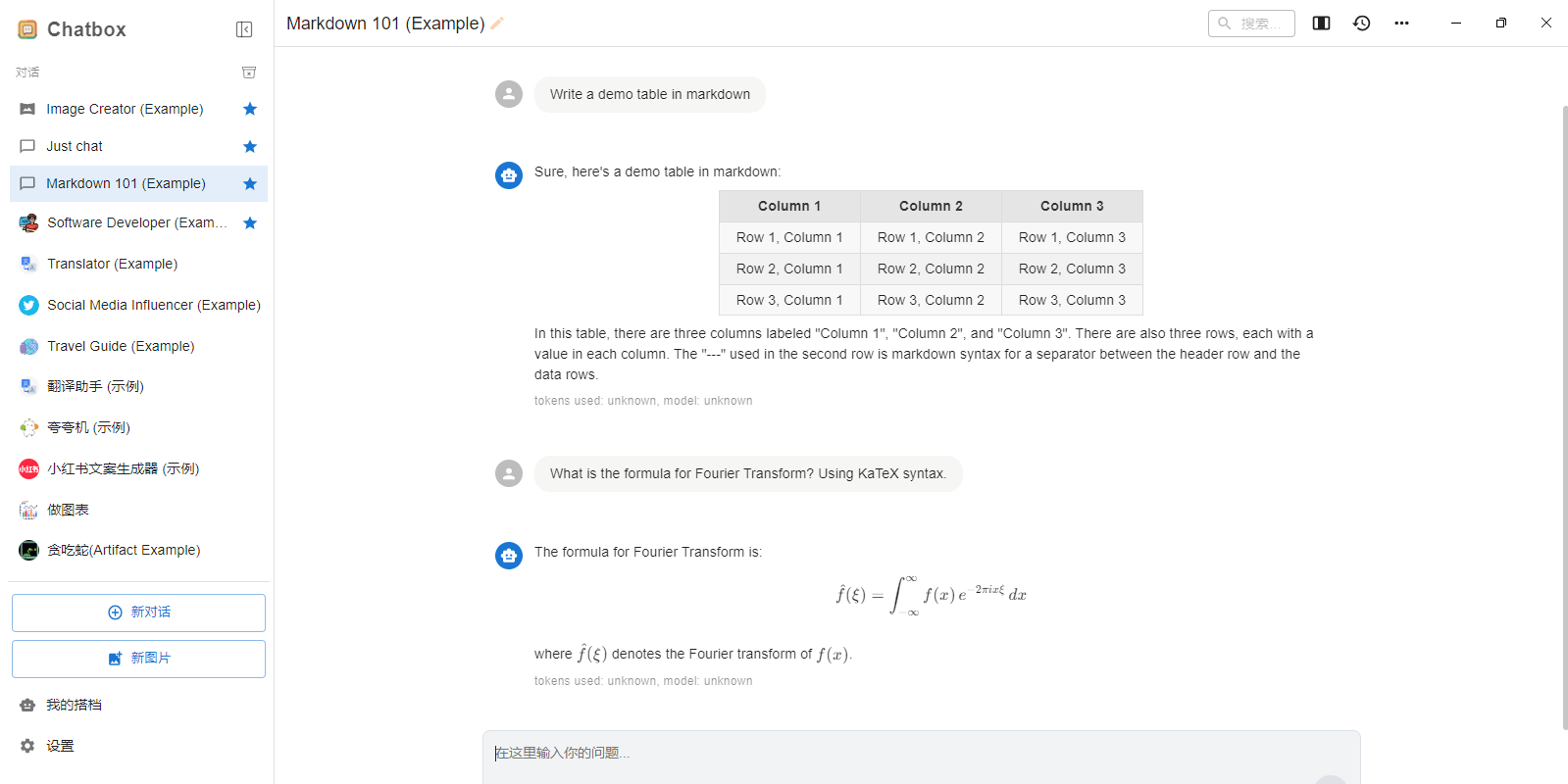Viewport: 1568px width, 784px height.
Task: Click the archive conversations icon
Action: [x=249, y=73]
